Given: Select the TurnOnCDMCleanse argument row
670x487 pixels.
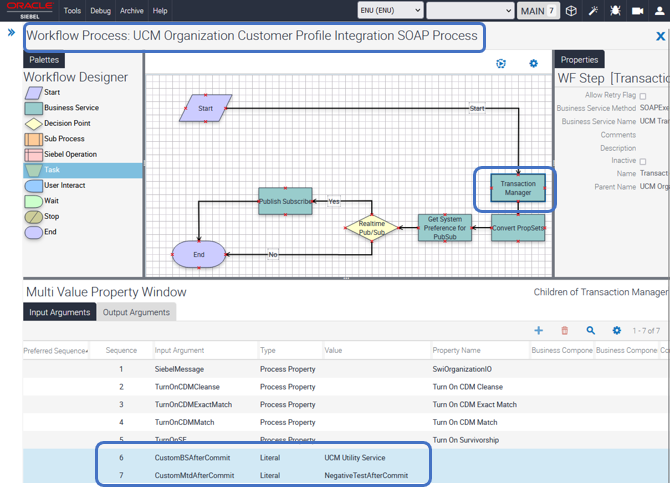Looking at the screenshot, I should 345,387.
